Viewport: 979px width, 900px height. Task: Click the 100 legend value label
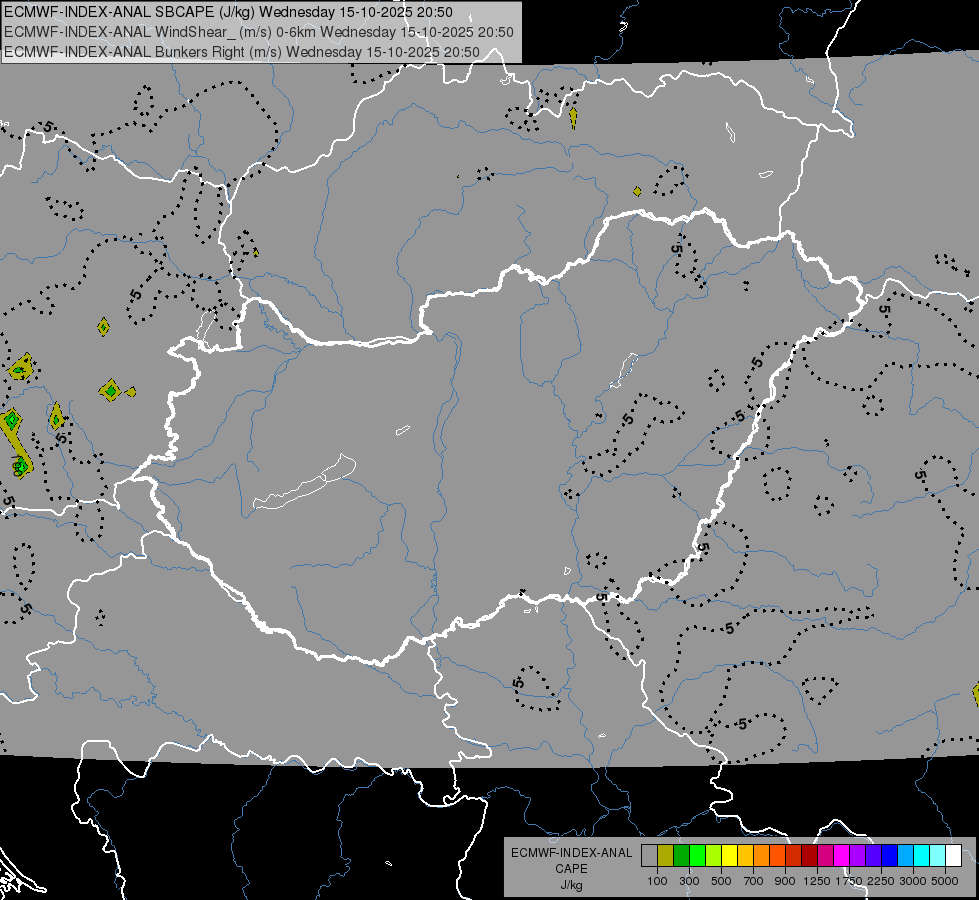pyautogui.click(x=657, y=881)
